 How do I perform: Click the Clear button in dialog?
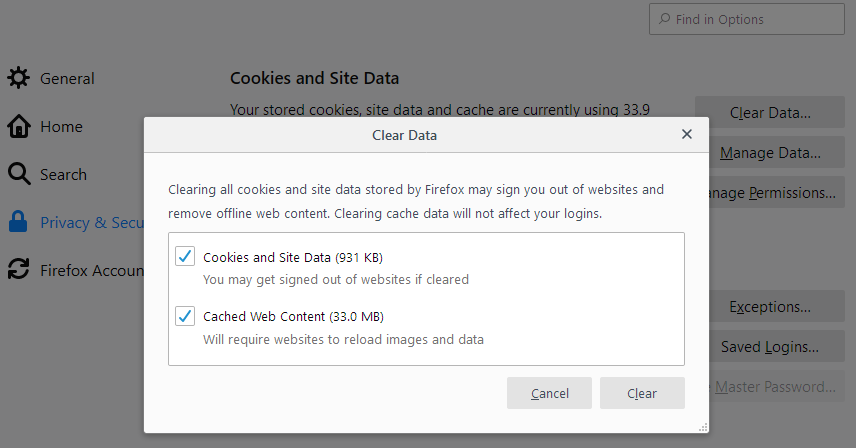[642, 393]
